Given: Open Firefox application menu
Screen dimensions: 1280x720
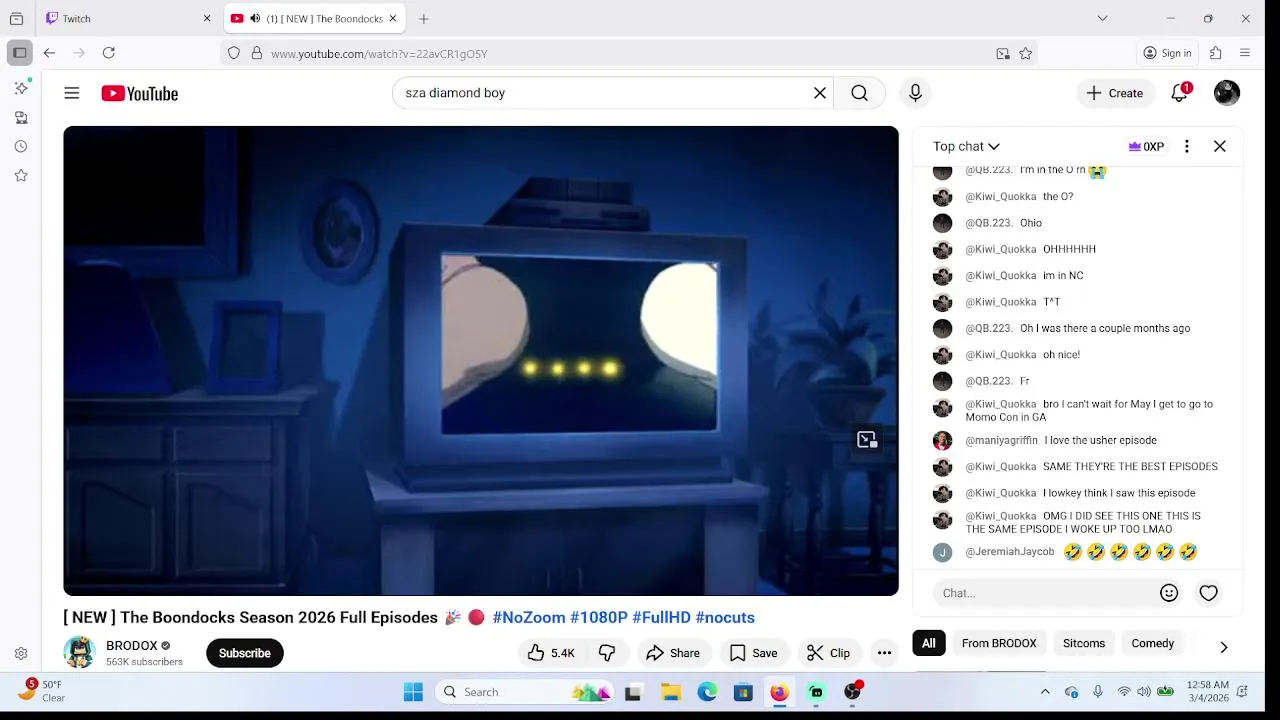Looking at the screenshot, I should tap(1245, 53).
